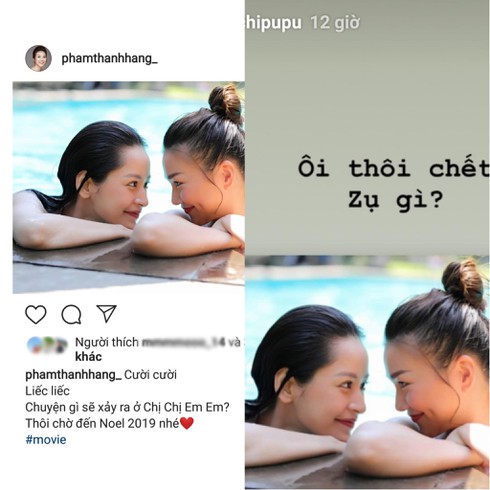Tap the red heart emoji in caption
This screenshot has height=490, width=490.
[187, 423]
